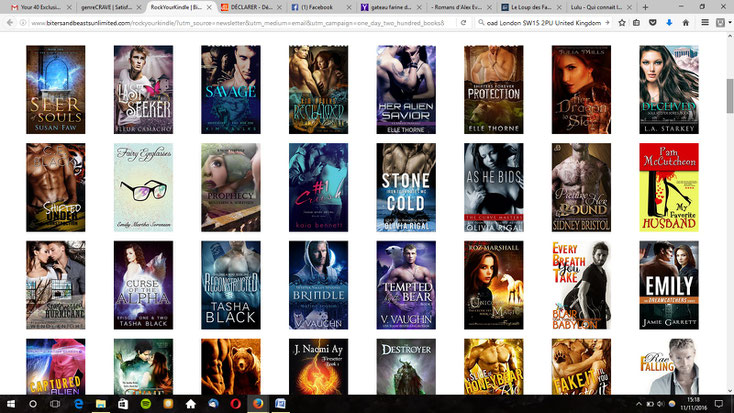Open the Prophecy book cover
Screen dimensions: 734x413
(231, 187)
